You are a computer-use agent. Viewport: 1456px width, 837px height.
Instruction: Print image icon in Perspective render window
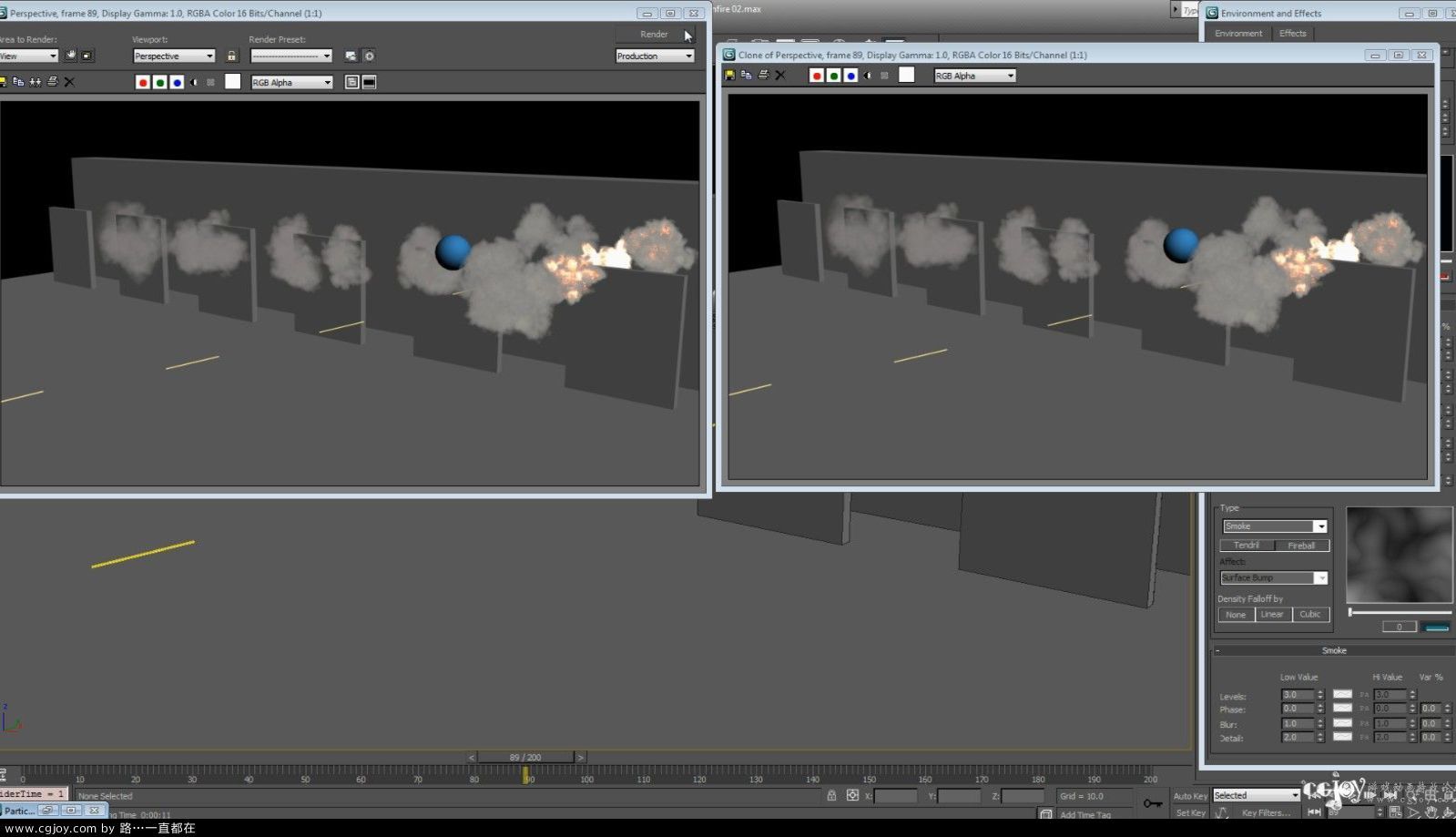[x=53, y=82]
